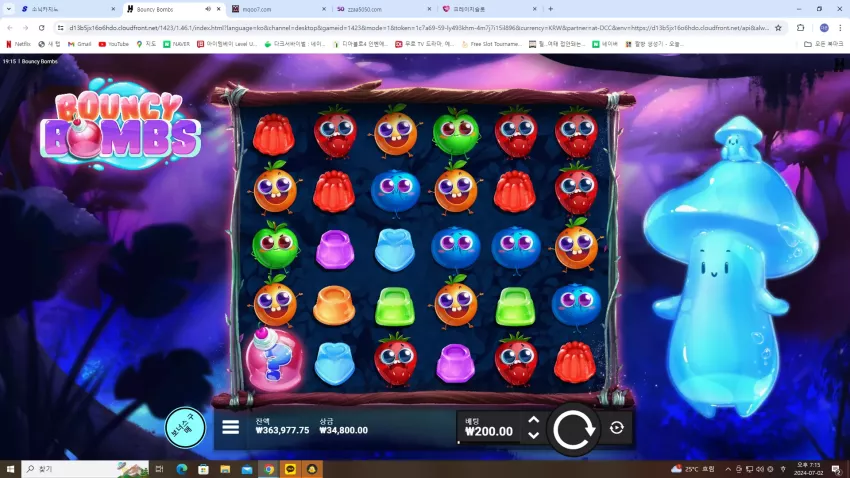Mute the Bouncy Bombs tab via speaker icon

click(208, 9)
